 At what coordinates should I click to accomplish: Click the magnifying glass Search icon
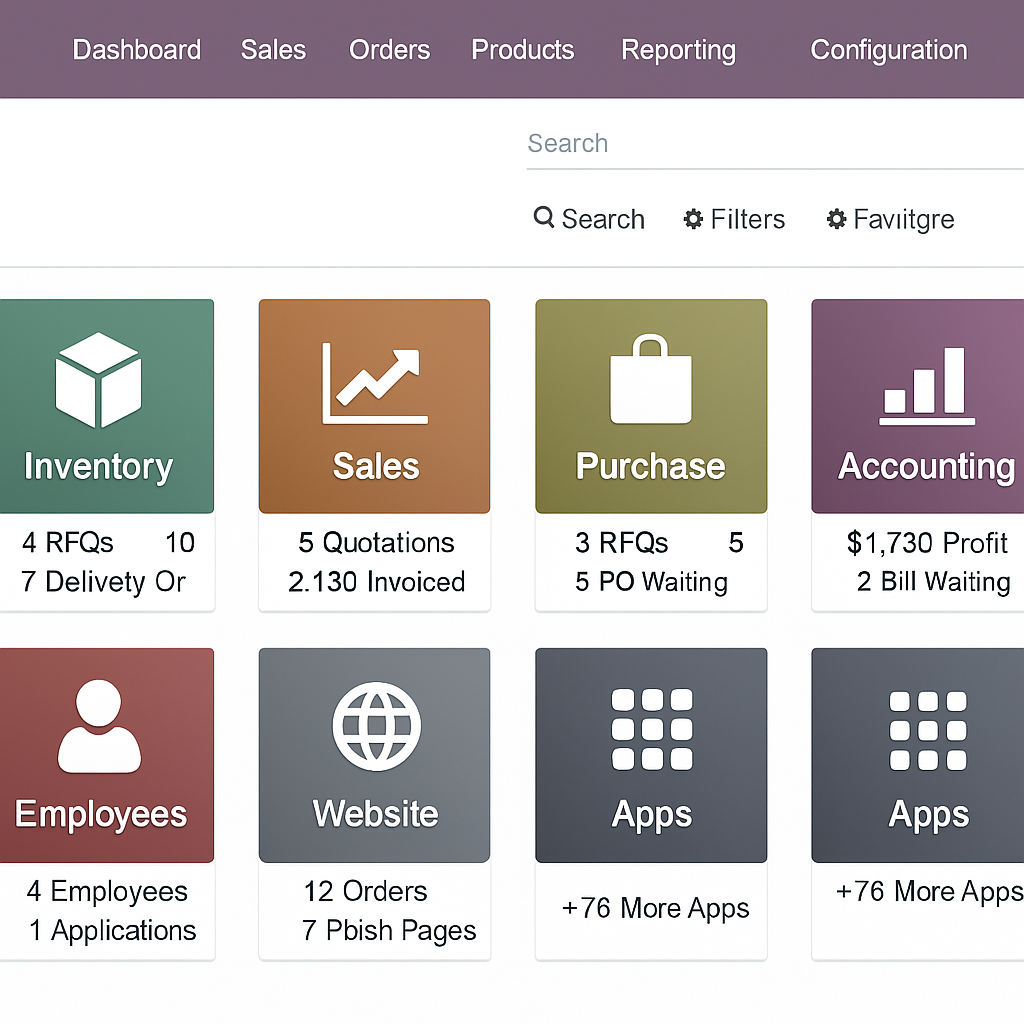[544, 218]
